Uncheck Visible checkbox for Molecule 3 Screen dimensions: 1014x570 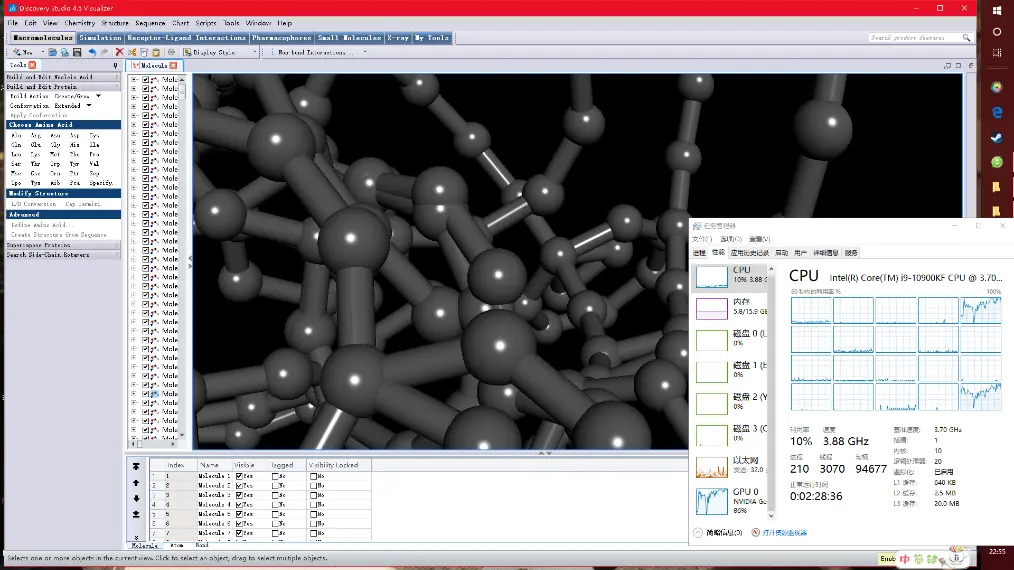click(239, 495)
